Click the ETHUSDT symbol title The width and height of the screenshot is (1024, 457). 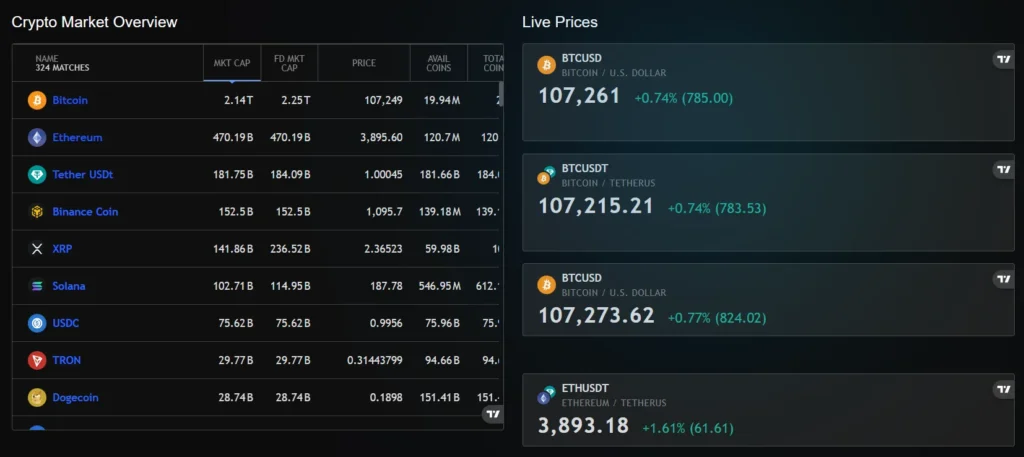(585, 388)
